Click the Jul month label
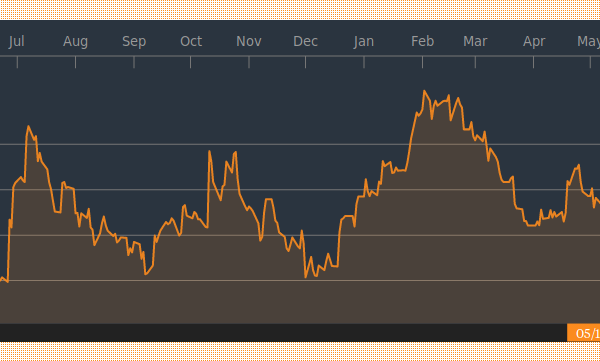This screenshot has height=361, width=600. click(16, 41)
